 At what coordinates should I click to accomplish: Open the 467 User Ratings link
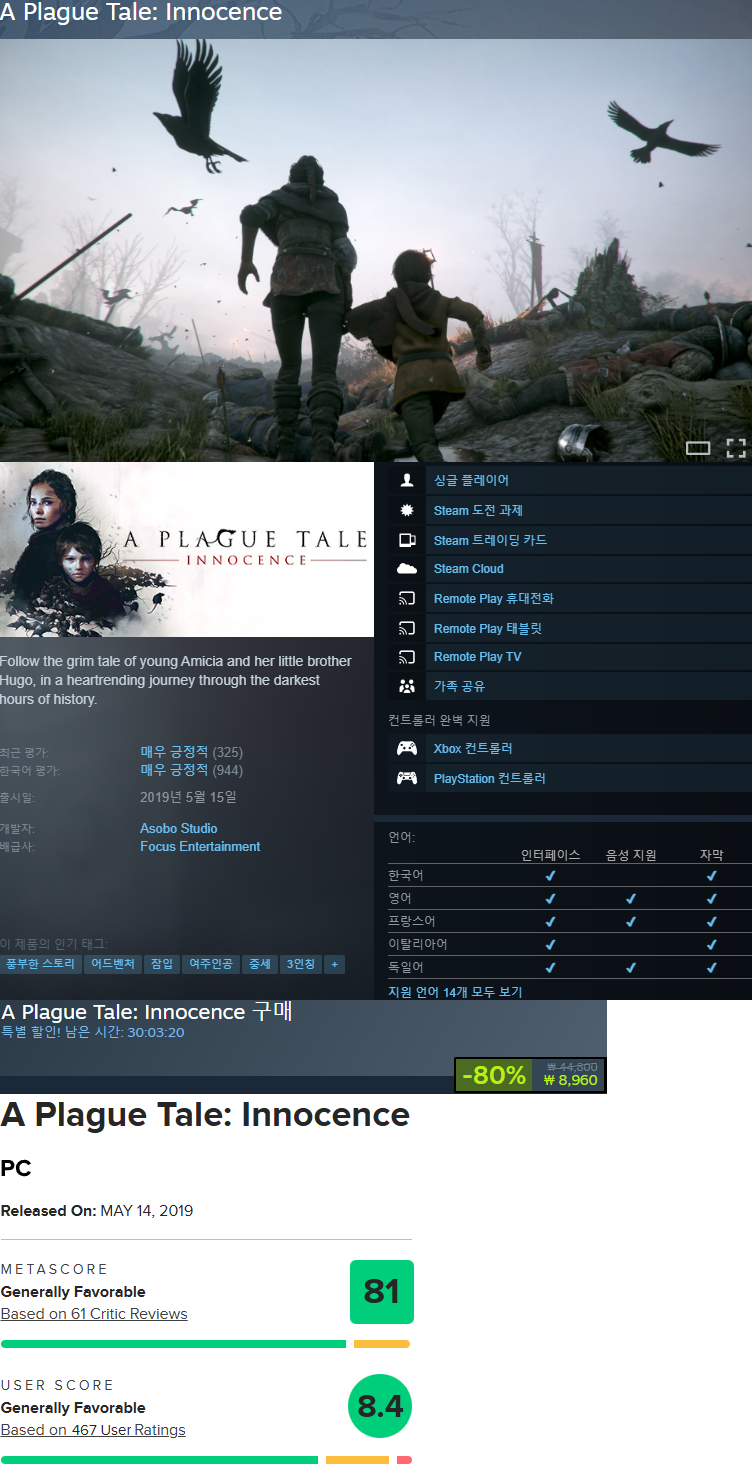93,1430
